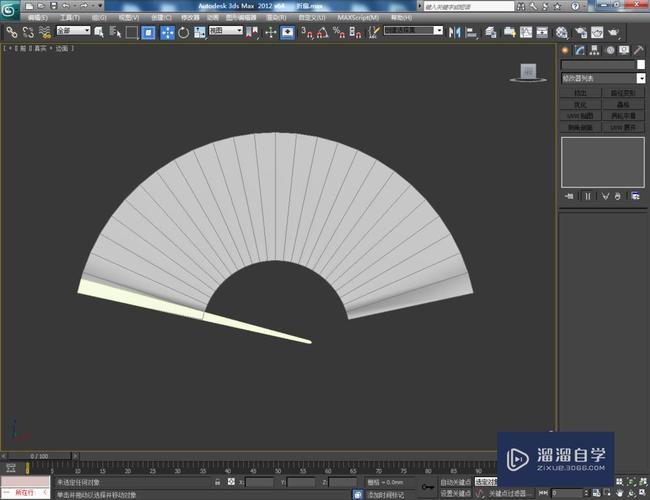650x500 pixels.
Task: Activate the Select Object arrow tool
Action: pos(99,32)
